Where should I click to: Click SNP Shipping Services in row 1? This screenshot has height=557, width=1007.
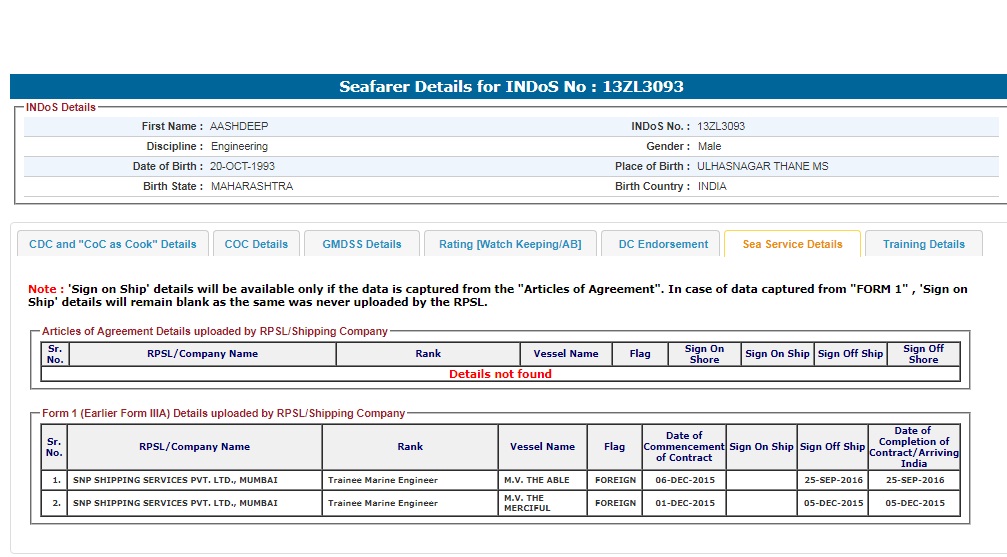tap(175, 480)
